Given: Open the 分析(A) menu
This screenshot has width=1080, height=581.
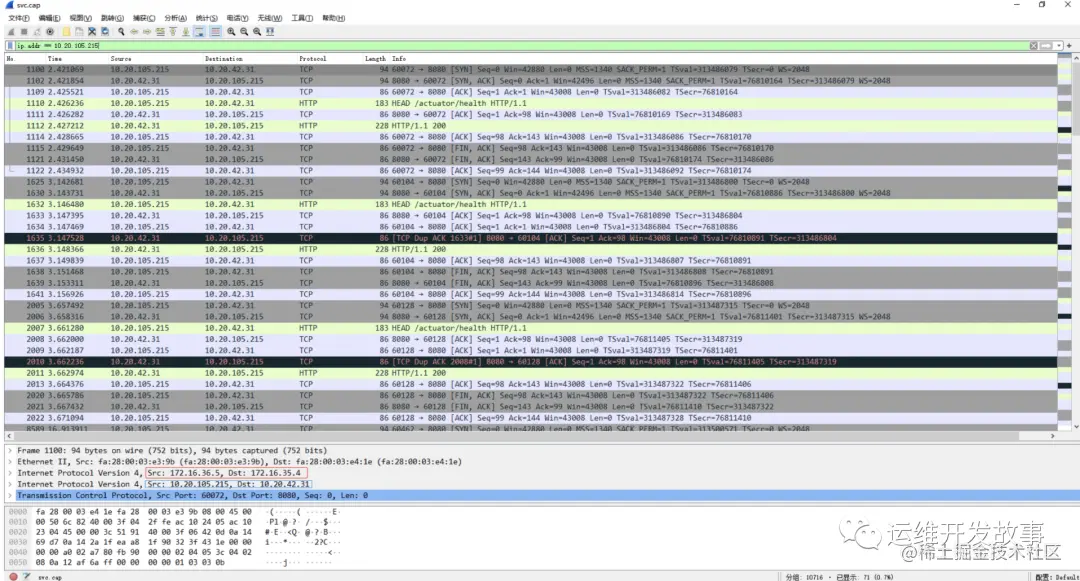Looking at the screenshot, I should coord(175,18).
